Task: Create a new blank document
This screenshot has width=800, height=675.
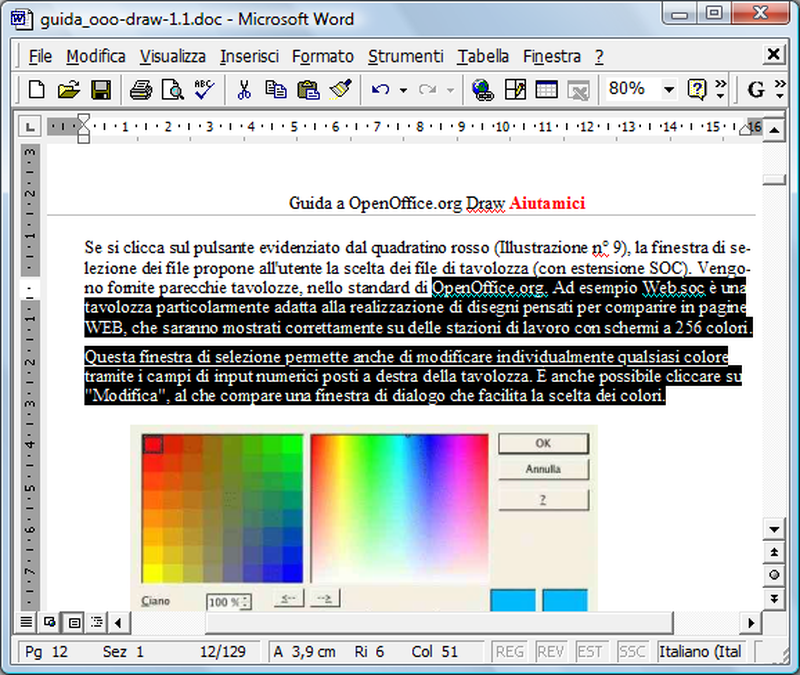Action: click(36, 89)
